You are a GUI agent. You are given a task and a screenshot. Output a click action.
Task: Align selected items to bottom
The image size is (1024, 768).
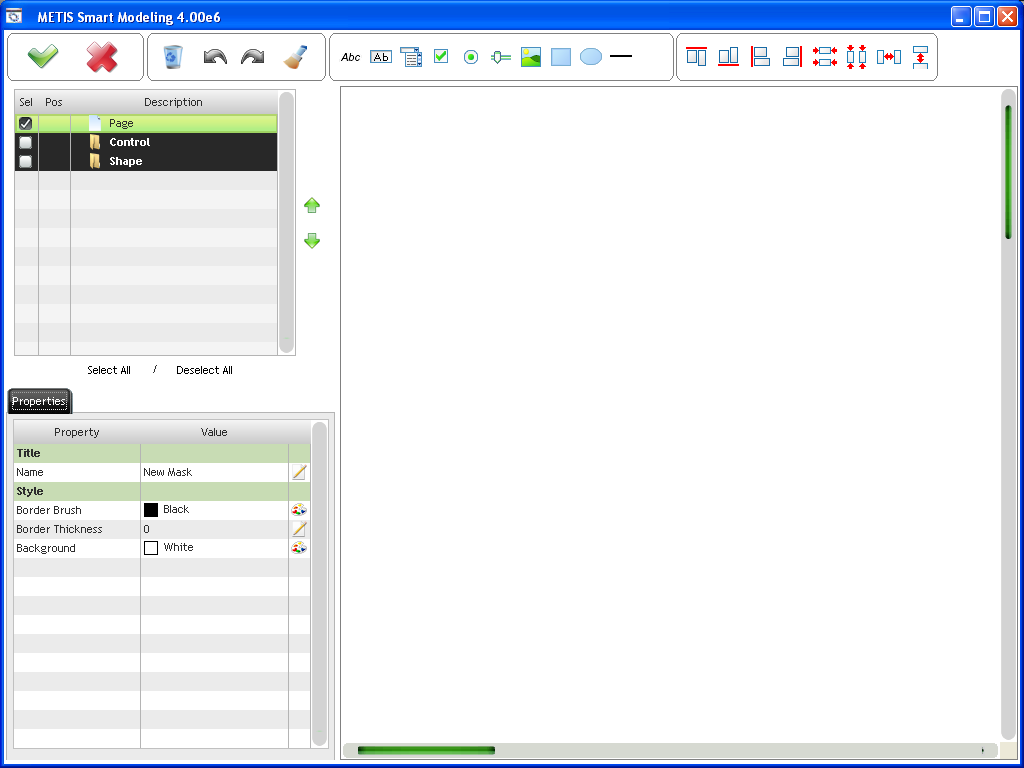tap(728, 57)
